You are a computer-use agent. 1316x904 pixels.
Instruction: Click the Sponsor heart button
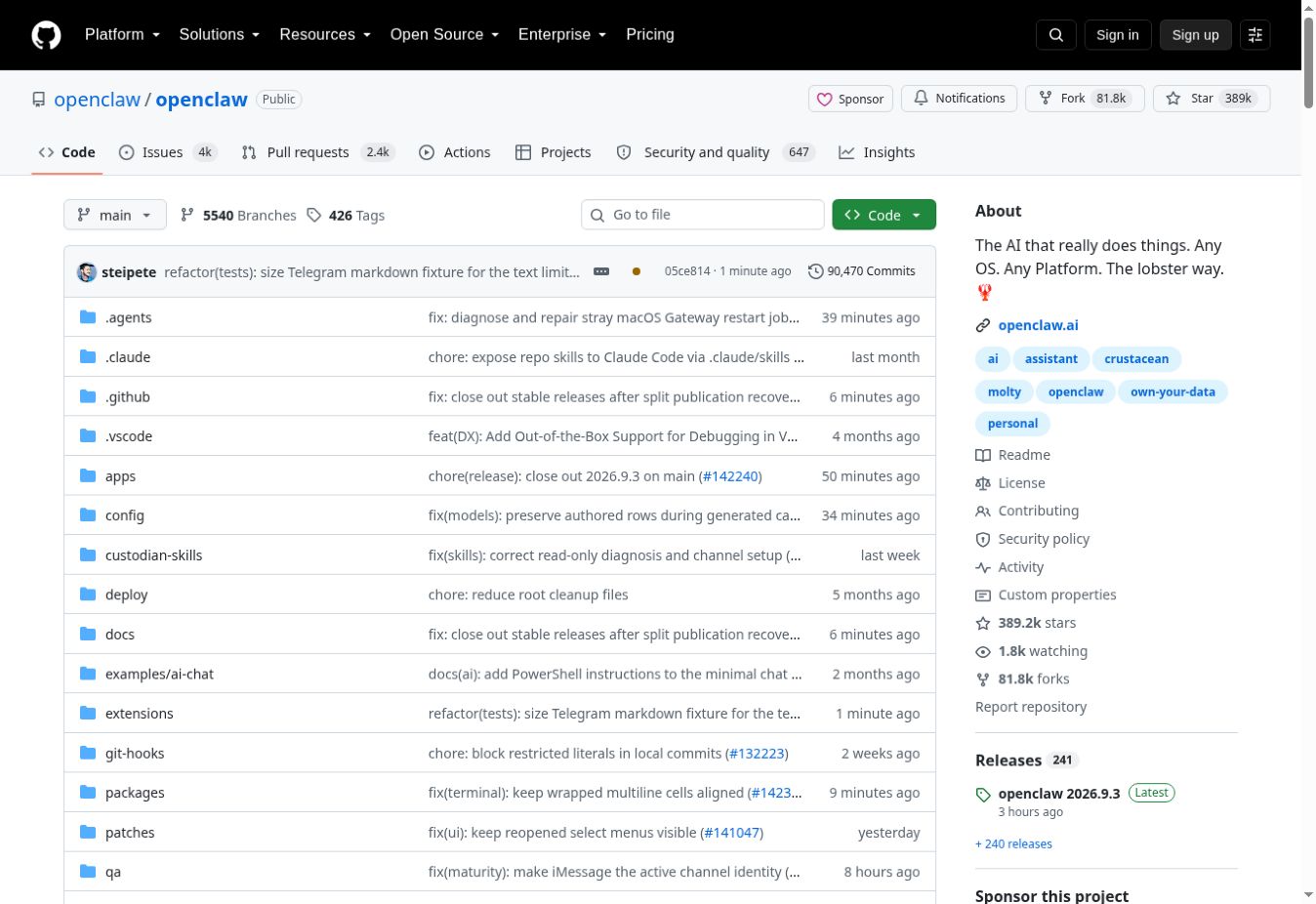[x=850, y=99]
